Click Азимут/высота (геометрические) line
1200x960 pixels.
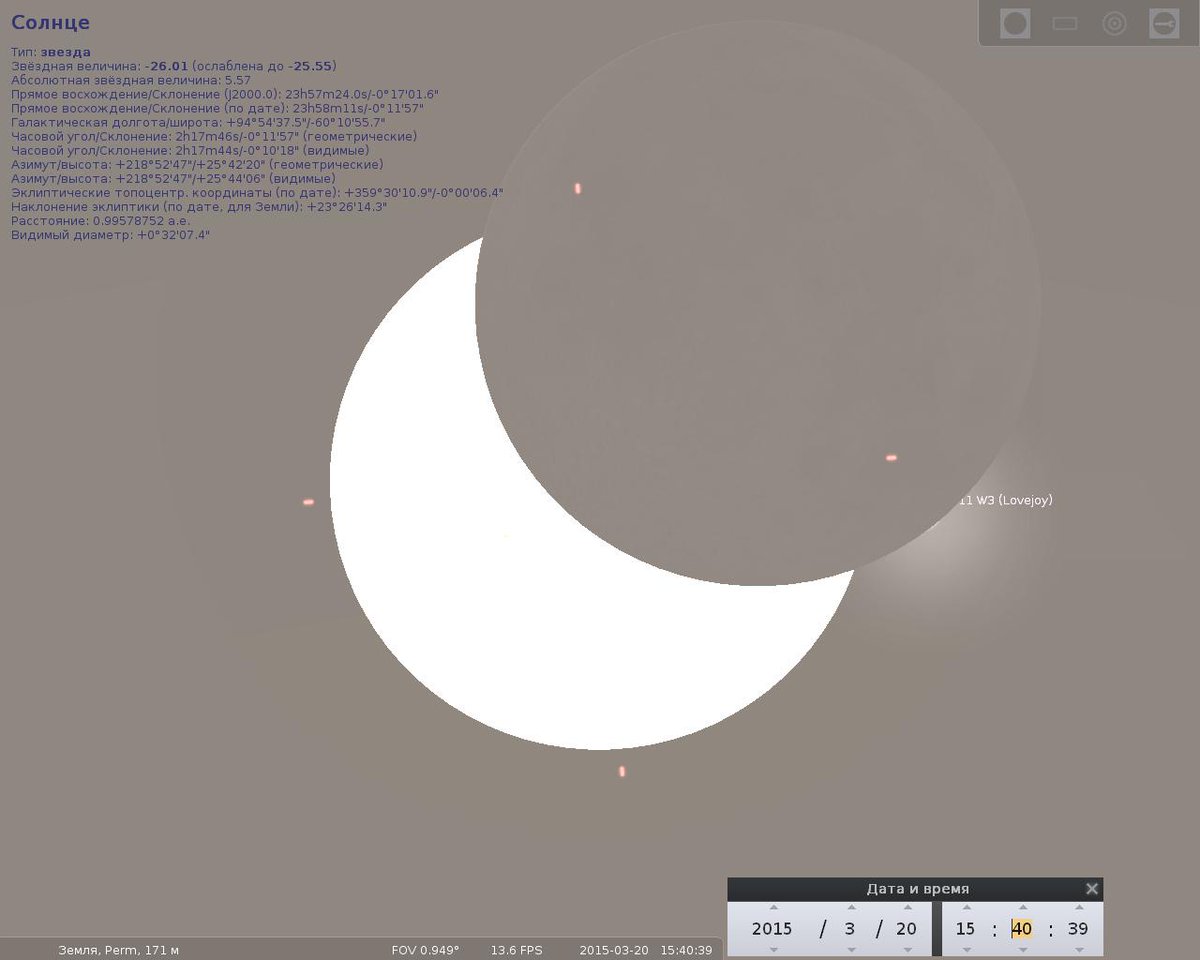click(x=197, y=164)
